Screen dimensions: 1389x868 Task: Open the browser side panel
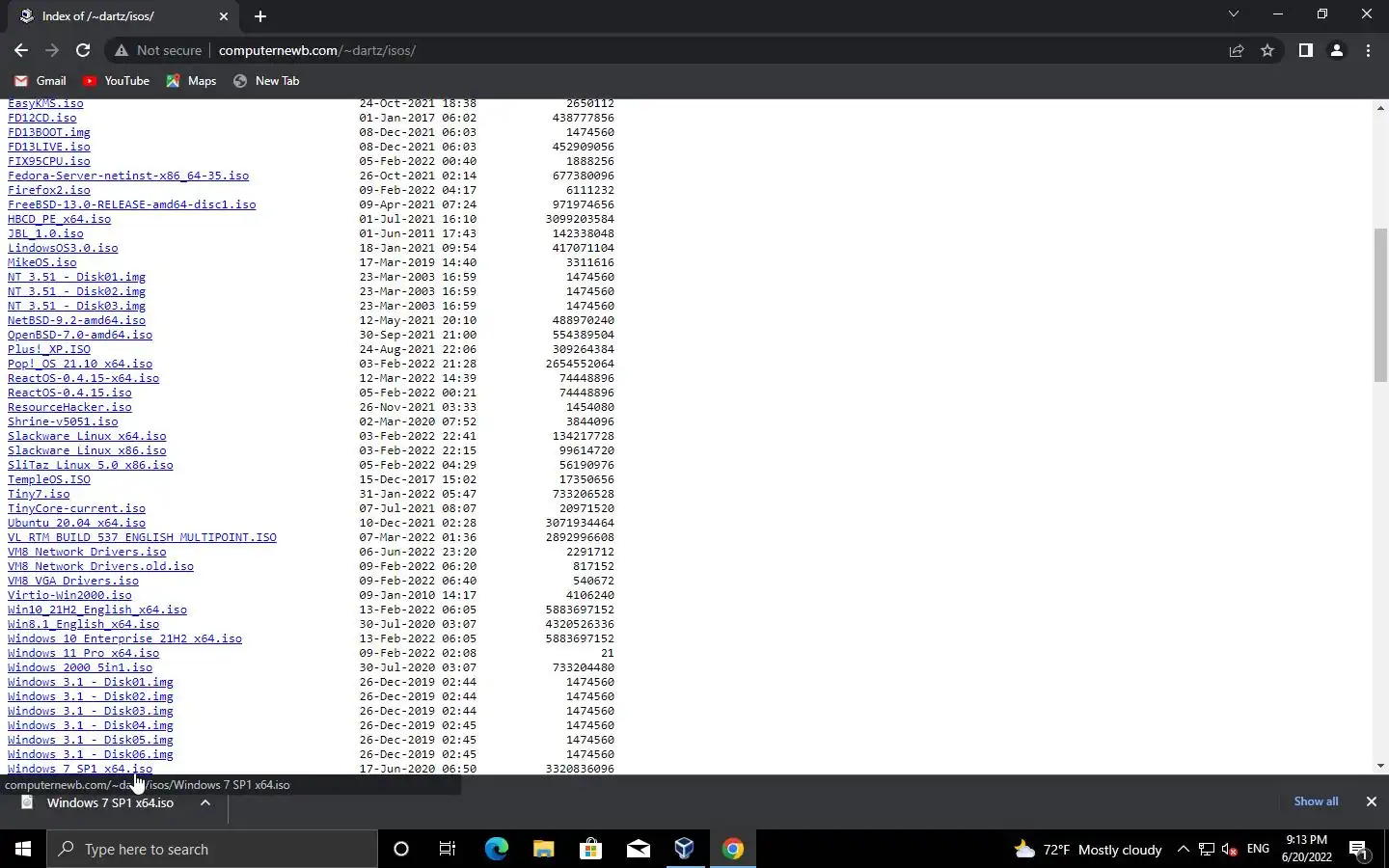(x=1305, y=50)
